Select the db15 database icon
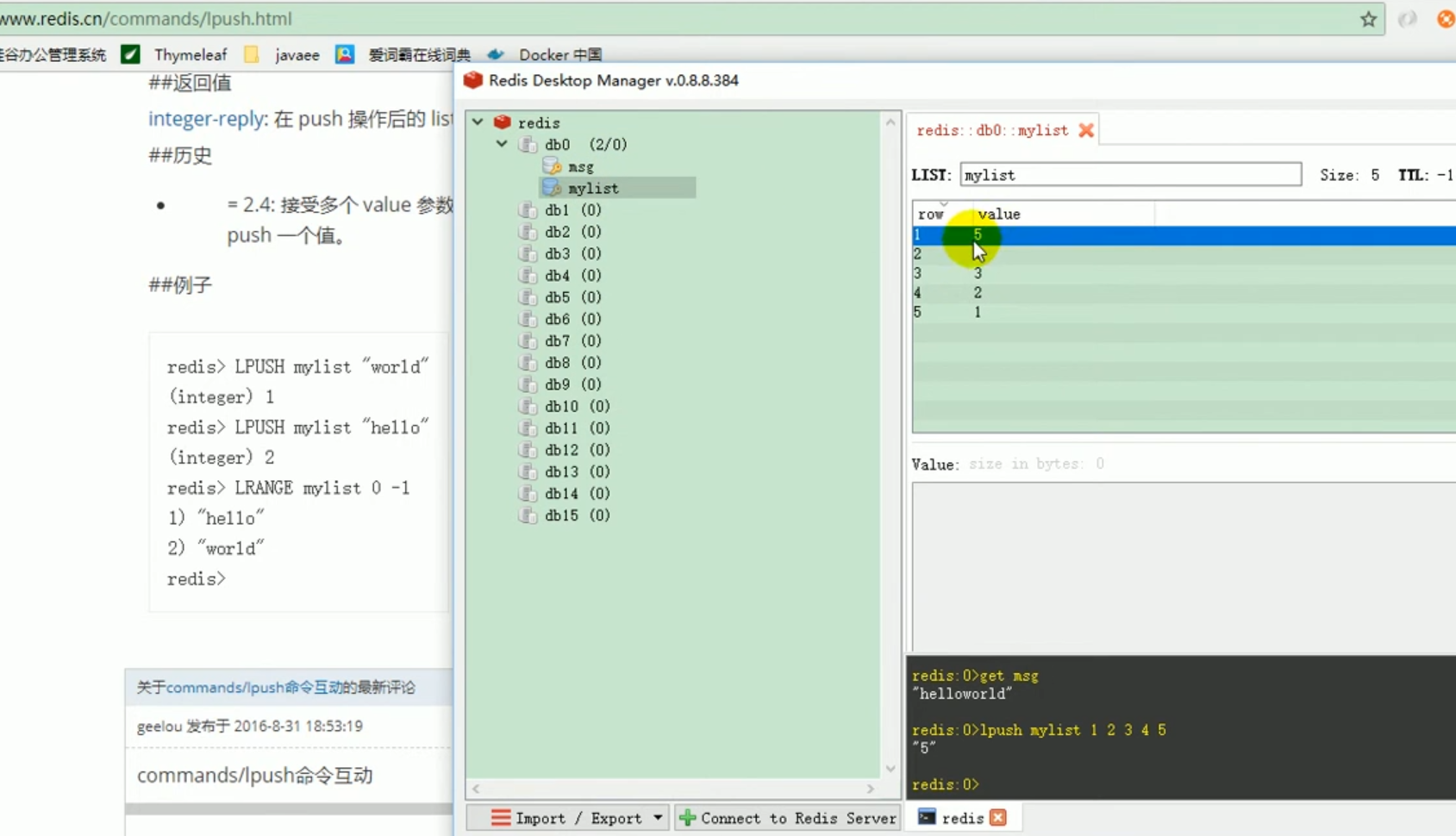1456x836 pixels. point(528,515)
